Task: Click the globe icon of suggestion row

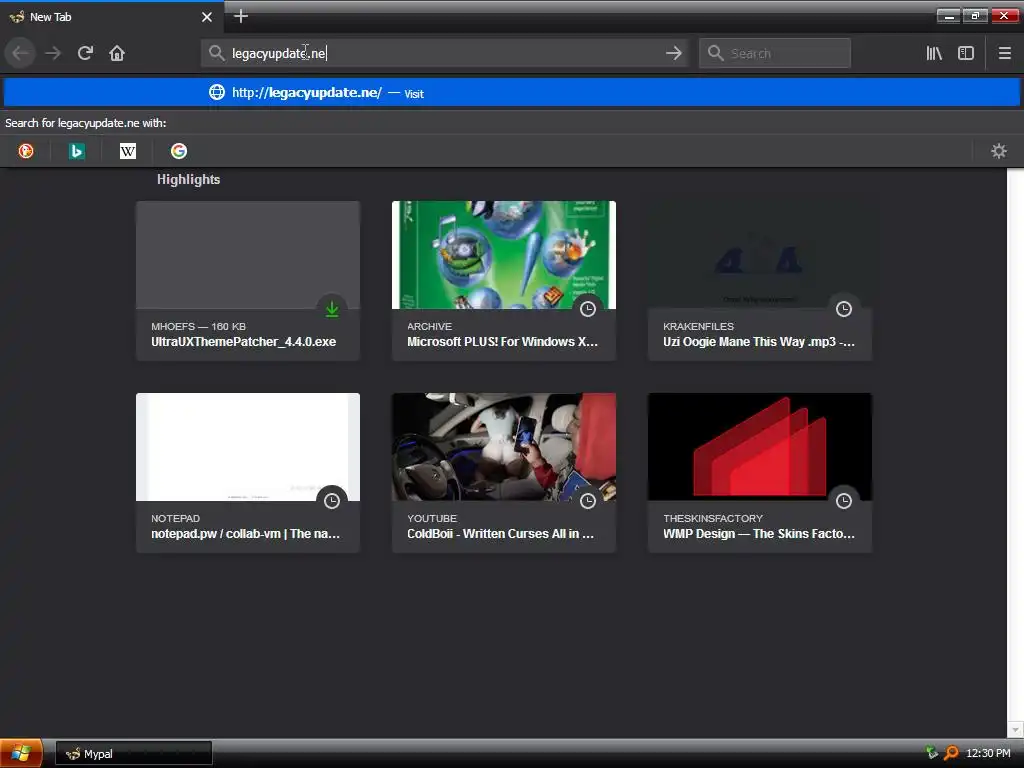Action: coord(217,92)
